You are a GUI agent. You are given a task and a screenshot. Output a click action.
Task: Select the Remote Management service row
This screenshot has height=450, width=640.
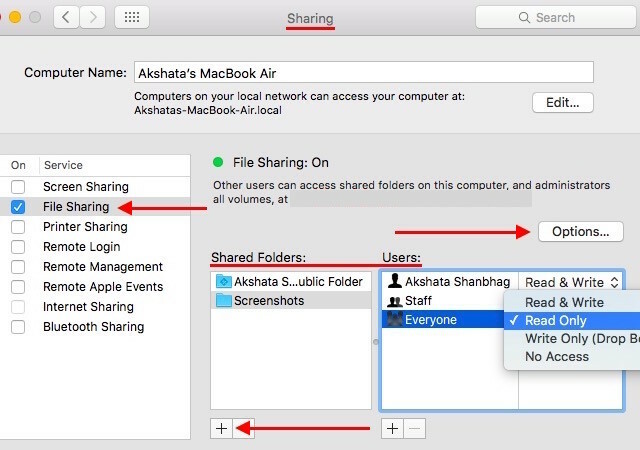[95, 267]
